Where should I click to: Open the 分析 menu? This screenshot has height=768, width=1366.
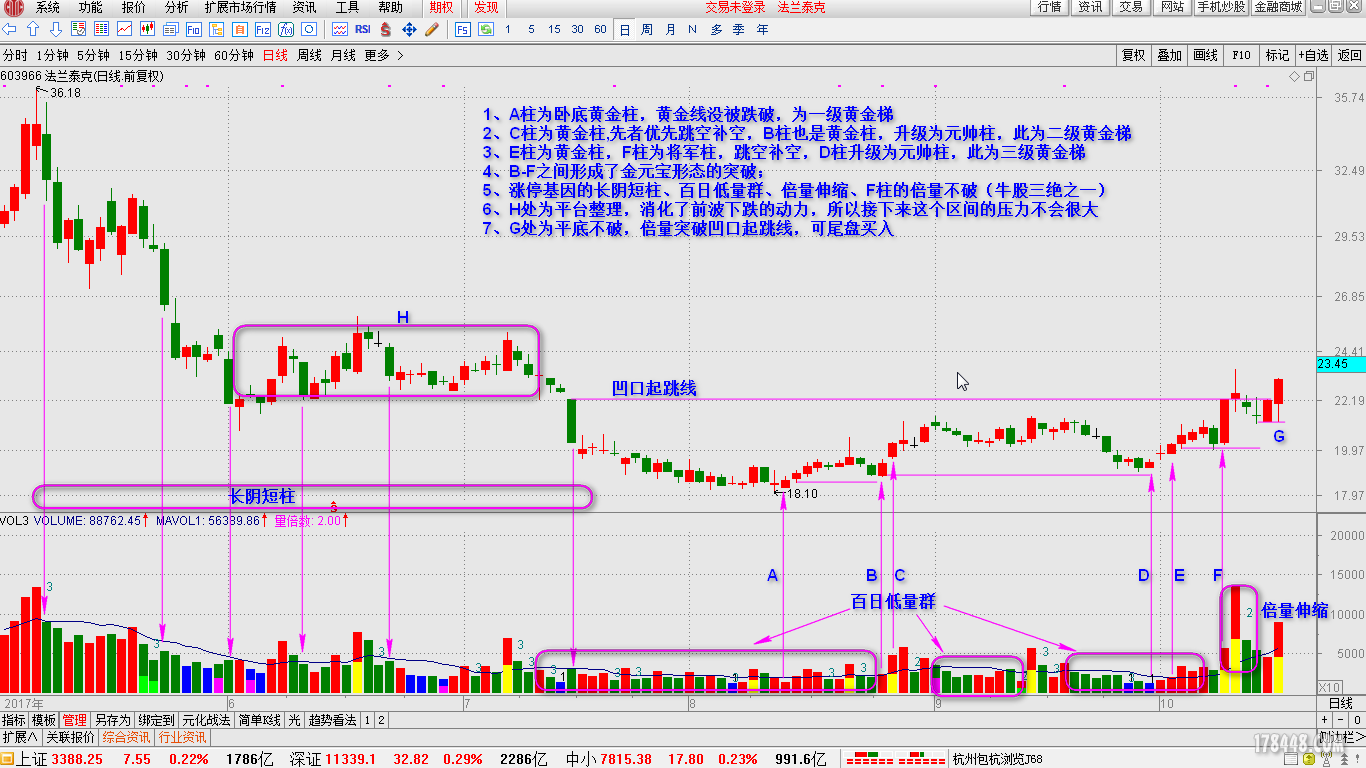click(x=176, y=7)
